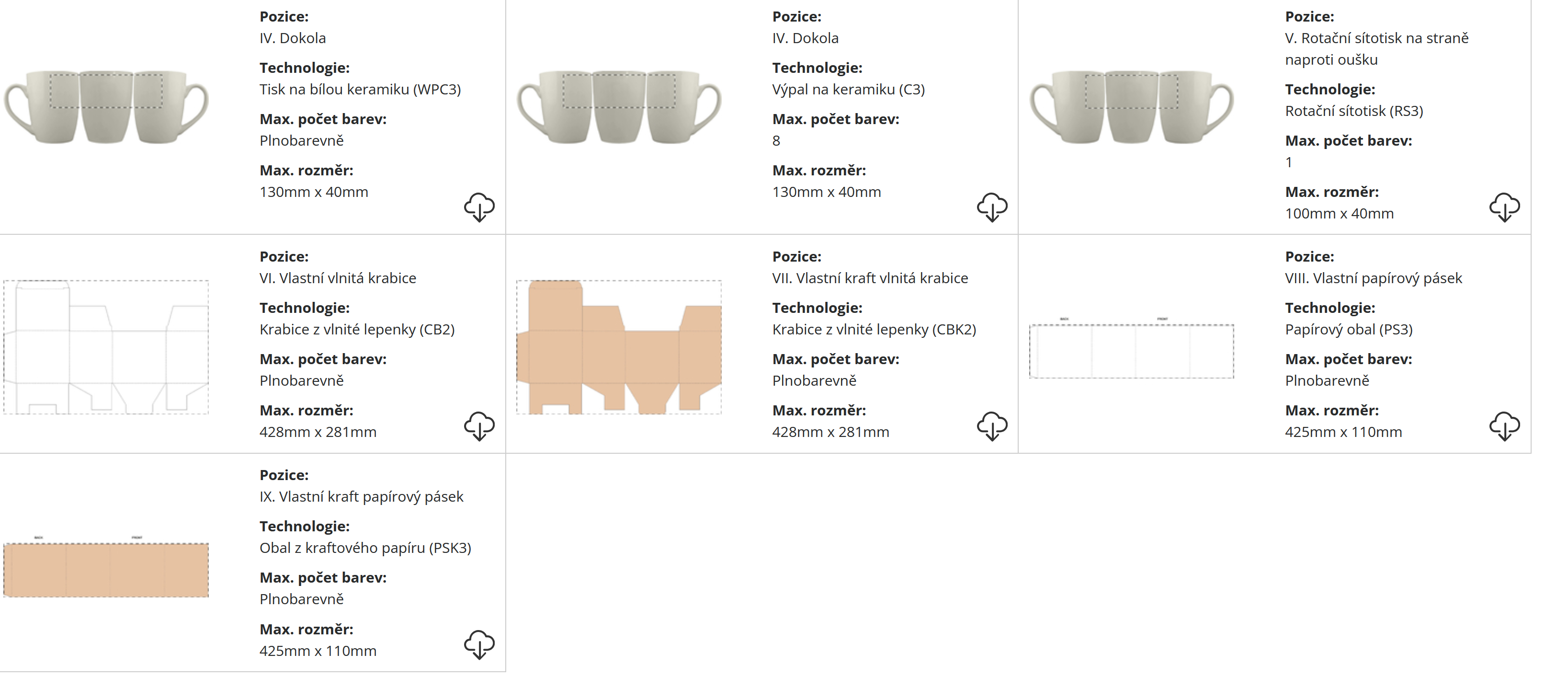Download template for WPC3 white ceramic print

click(x=479, y=207)
